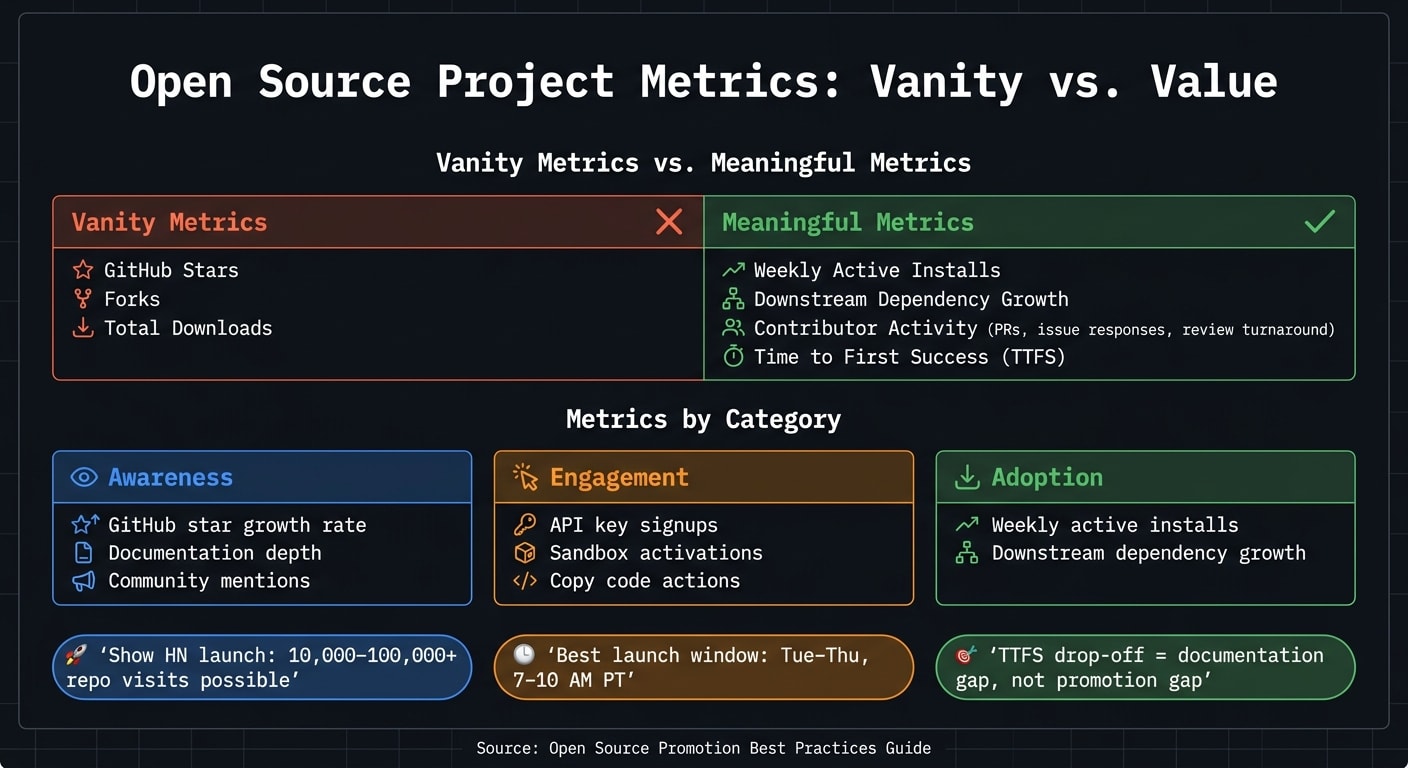Click the stopwatch icon beside Time to First Success
The image size is (1408, 768).
734,357
